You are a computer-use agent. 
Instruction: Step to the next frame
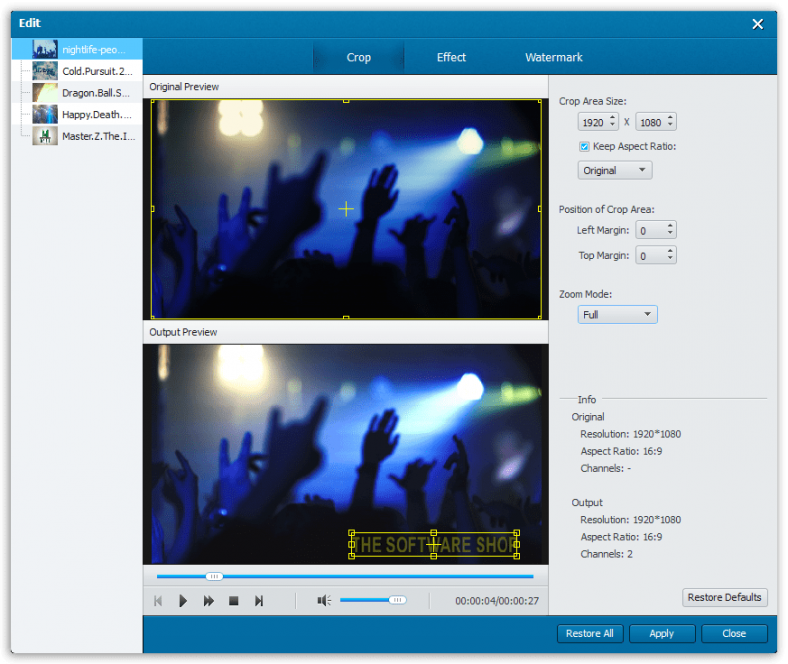pyautogui.click(x=259, y=601)
